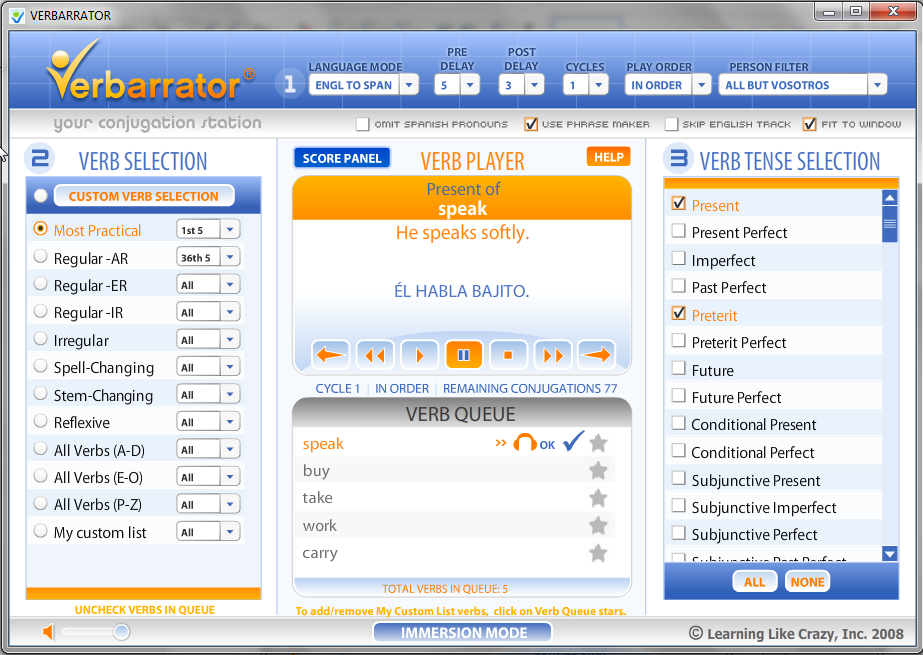
Task: Skip to next verb with right arrow
Action: click(596, 355)
